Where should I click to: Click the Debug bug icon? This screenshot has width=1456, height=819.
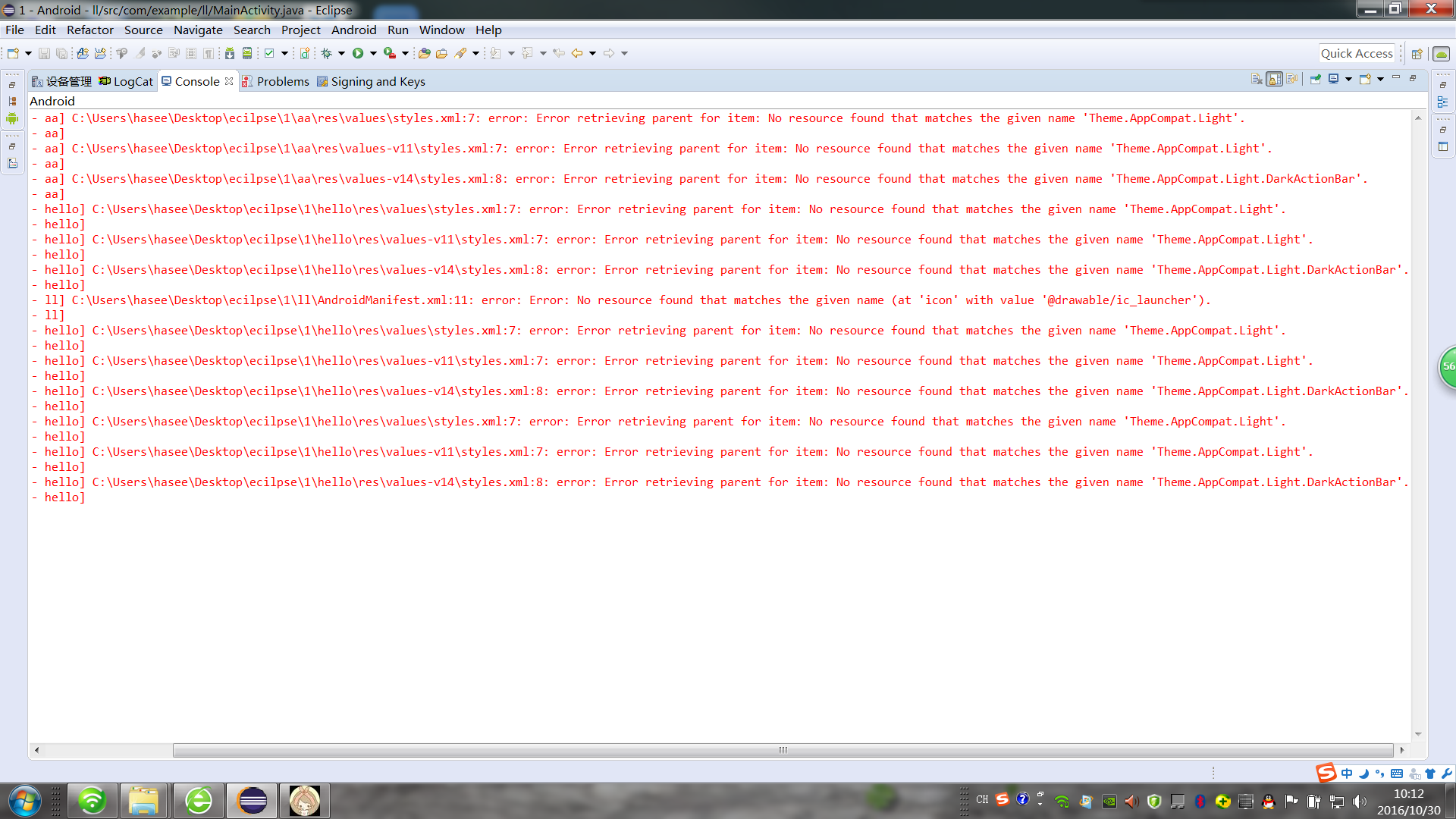coord(327,53)
